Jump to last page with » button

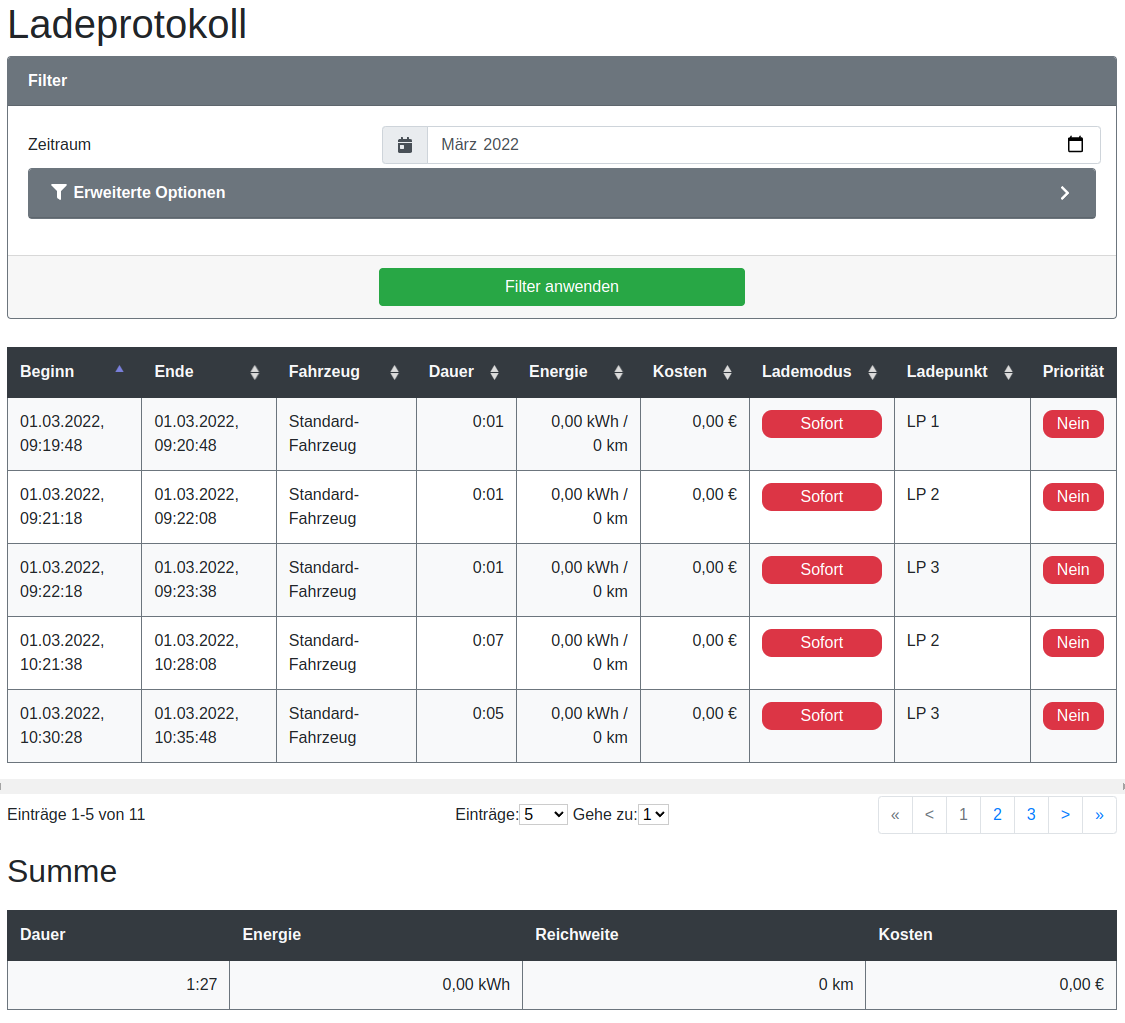1099,815
